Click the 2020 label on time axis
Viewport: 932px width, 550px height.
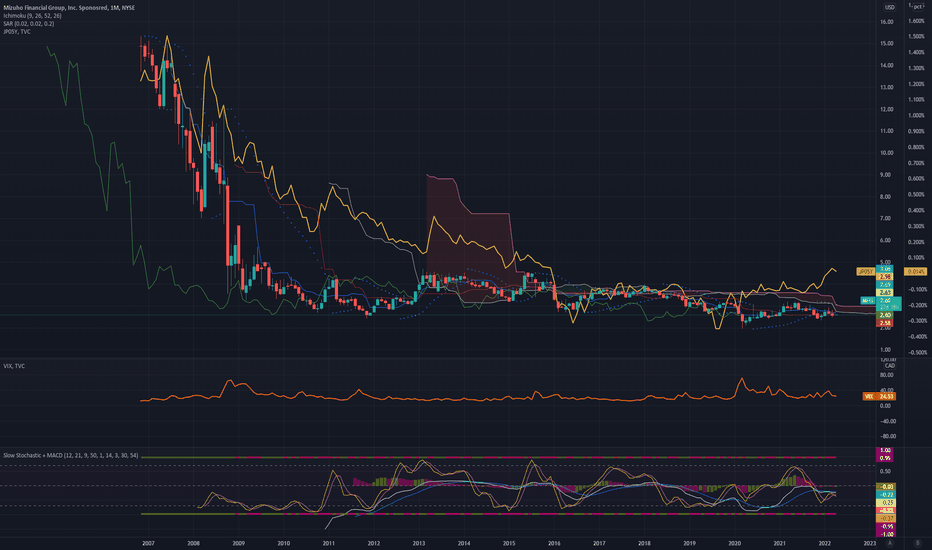point(734,543)
